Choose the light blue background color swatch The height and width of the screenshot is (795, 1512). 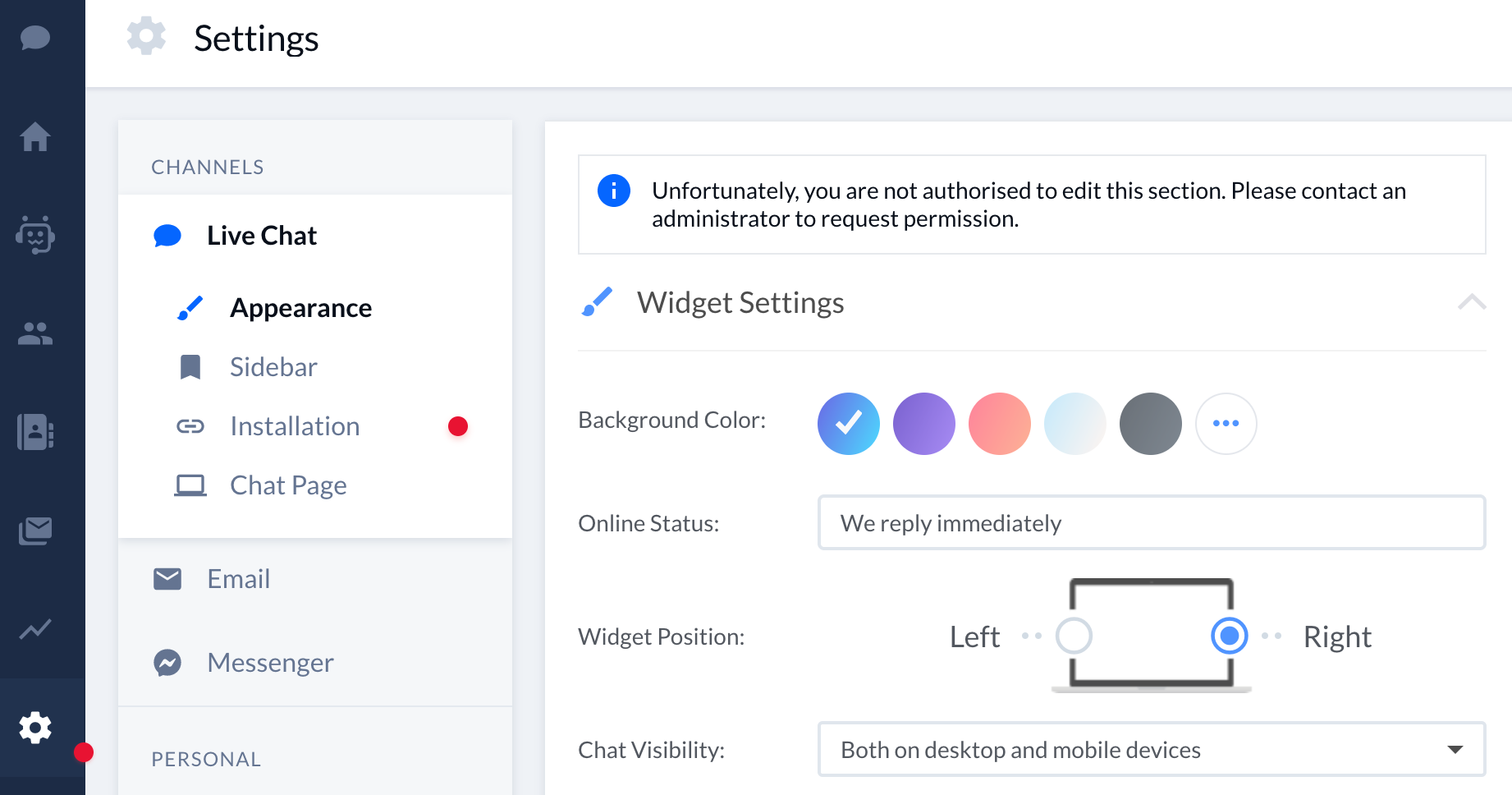(x=1075, y=424)
